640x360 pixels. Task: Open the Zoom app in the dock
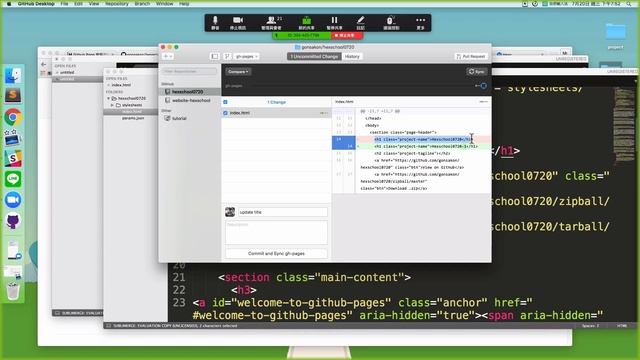pos(13,200)
